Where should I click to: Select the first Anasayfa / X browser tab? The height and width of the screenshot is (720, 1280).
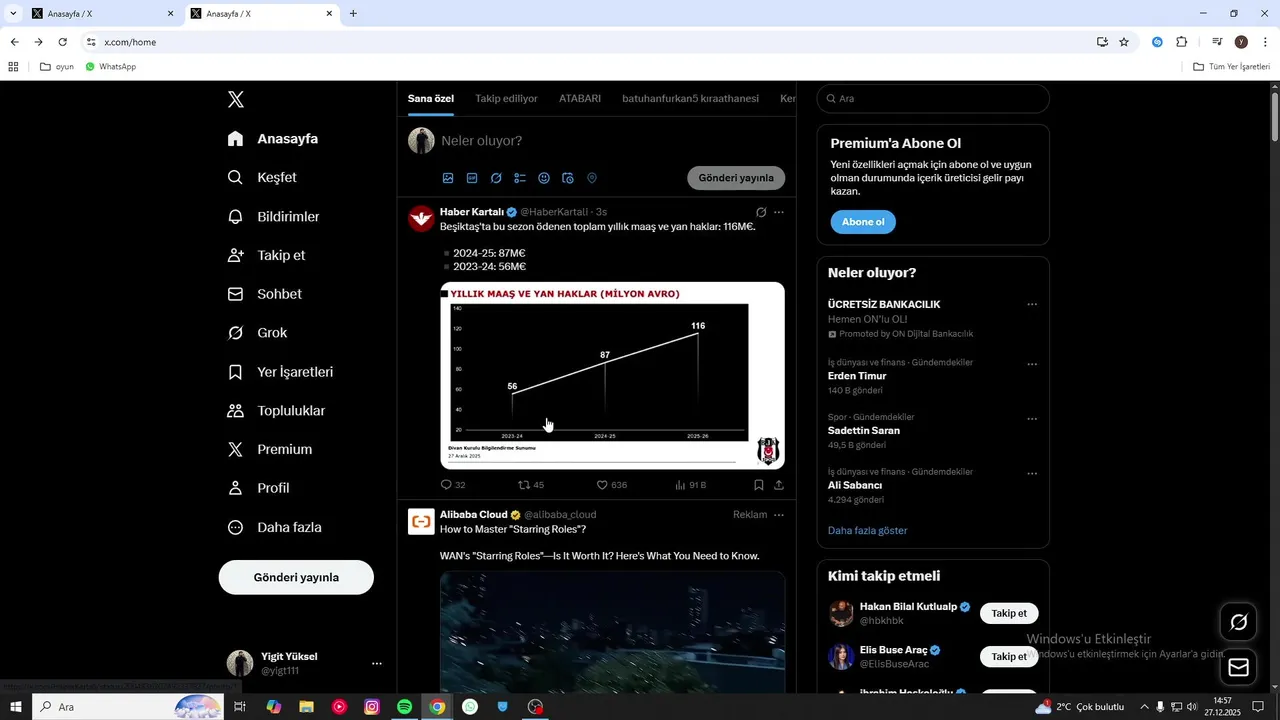(100, 14)
